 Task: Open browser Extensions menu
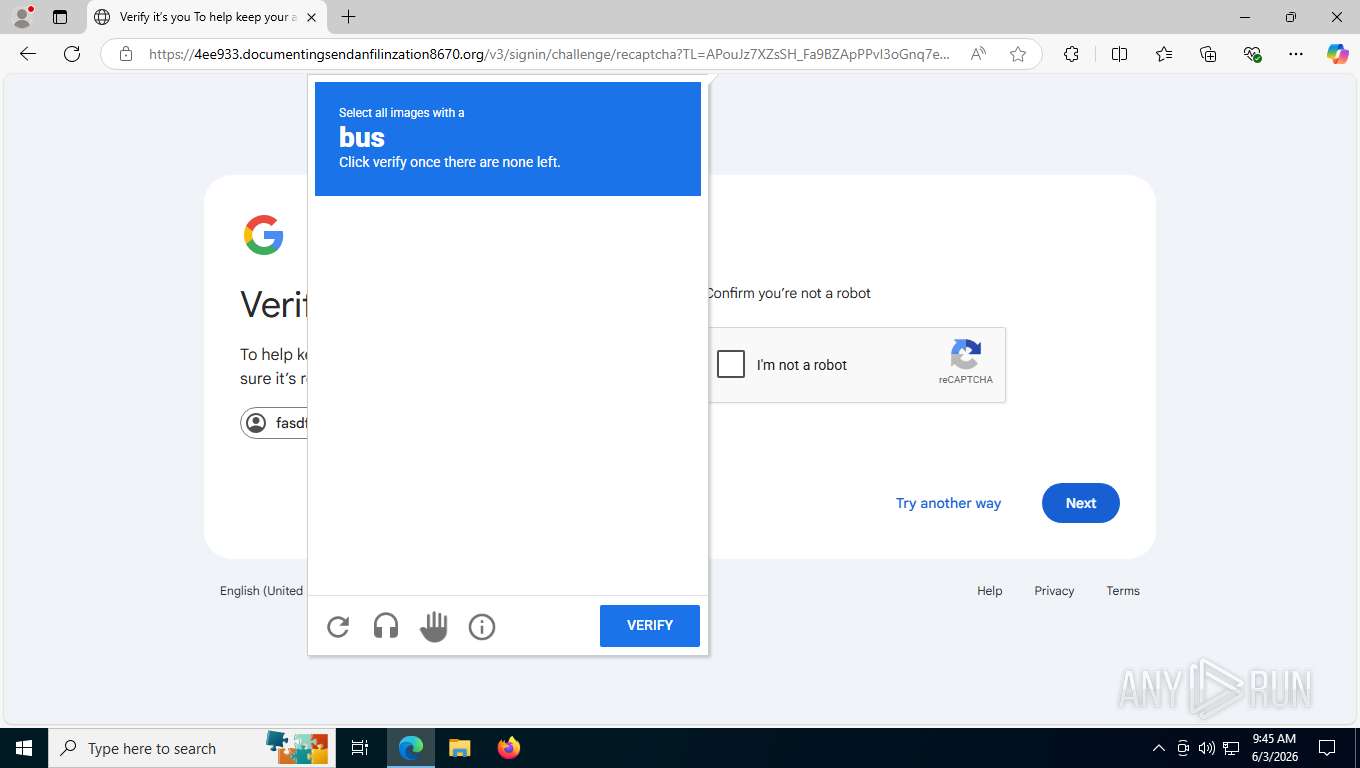click(1071, 54)
